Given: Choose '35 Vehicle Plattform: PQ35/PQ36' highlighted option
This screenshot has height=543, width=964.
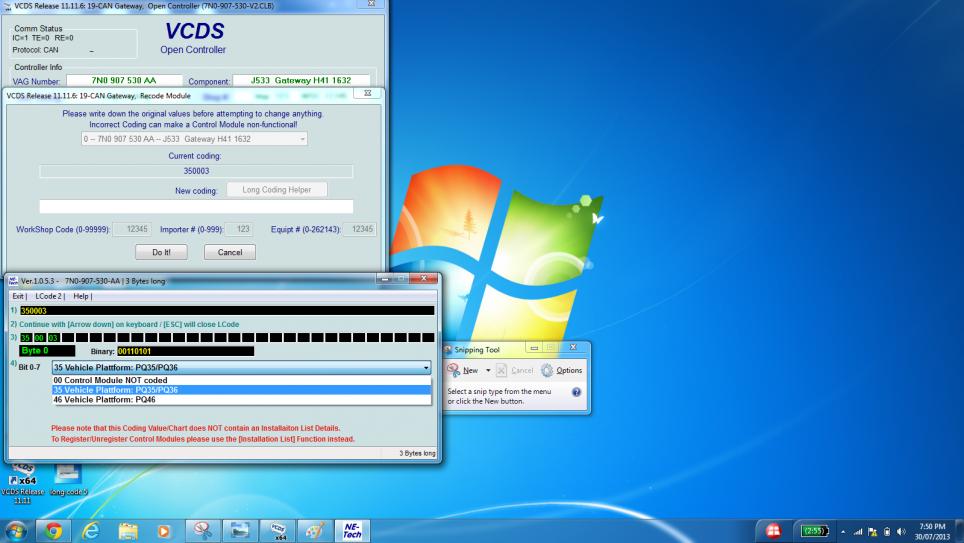Looking at the screenshot, I should [242, 390].
